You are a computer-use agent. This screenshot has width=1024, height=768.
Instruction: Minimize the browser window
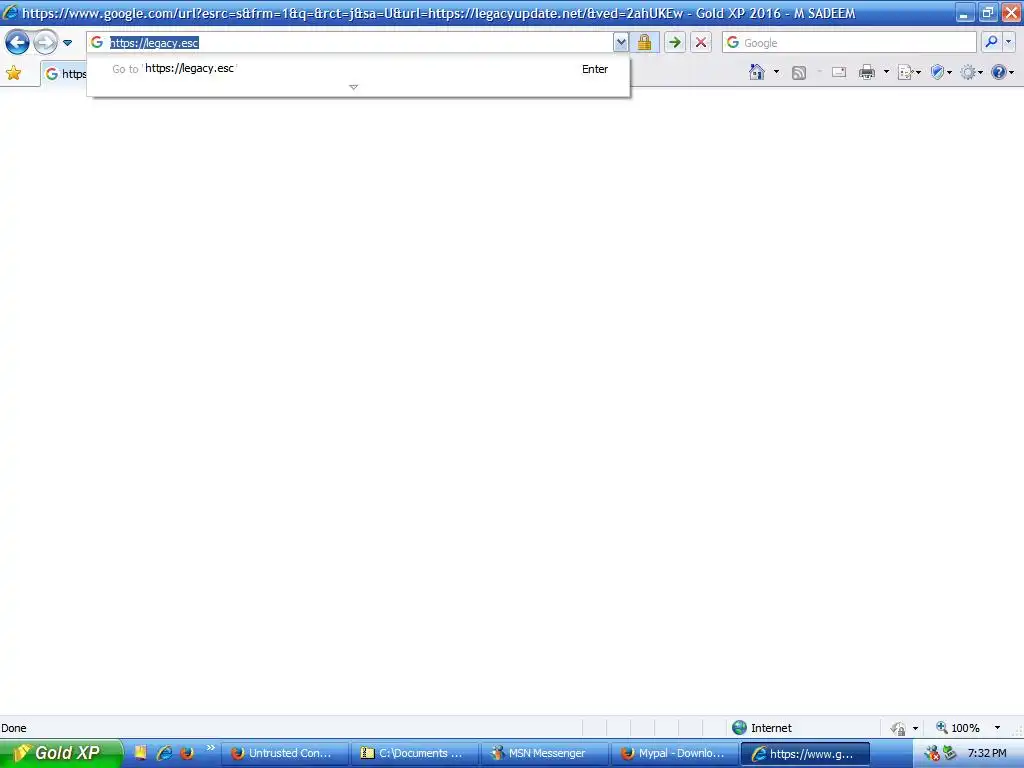click(x=965, y=12)
